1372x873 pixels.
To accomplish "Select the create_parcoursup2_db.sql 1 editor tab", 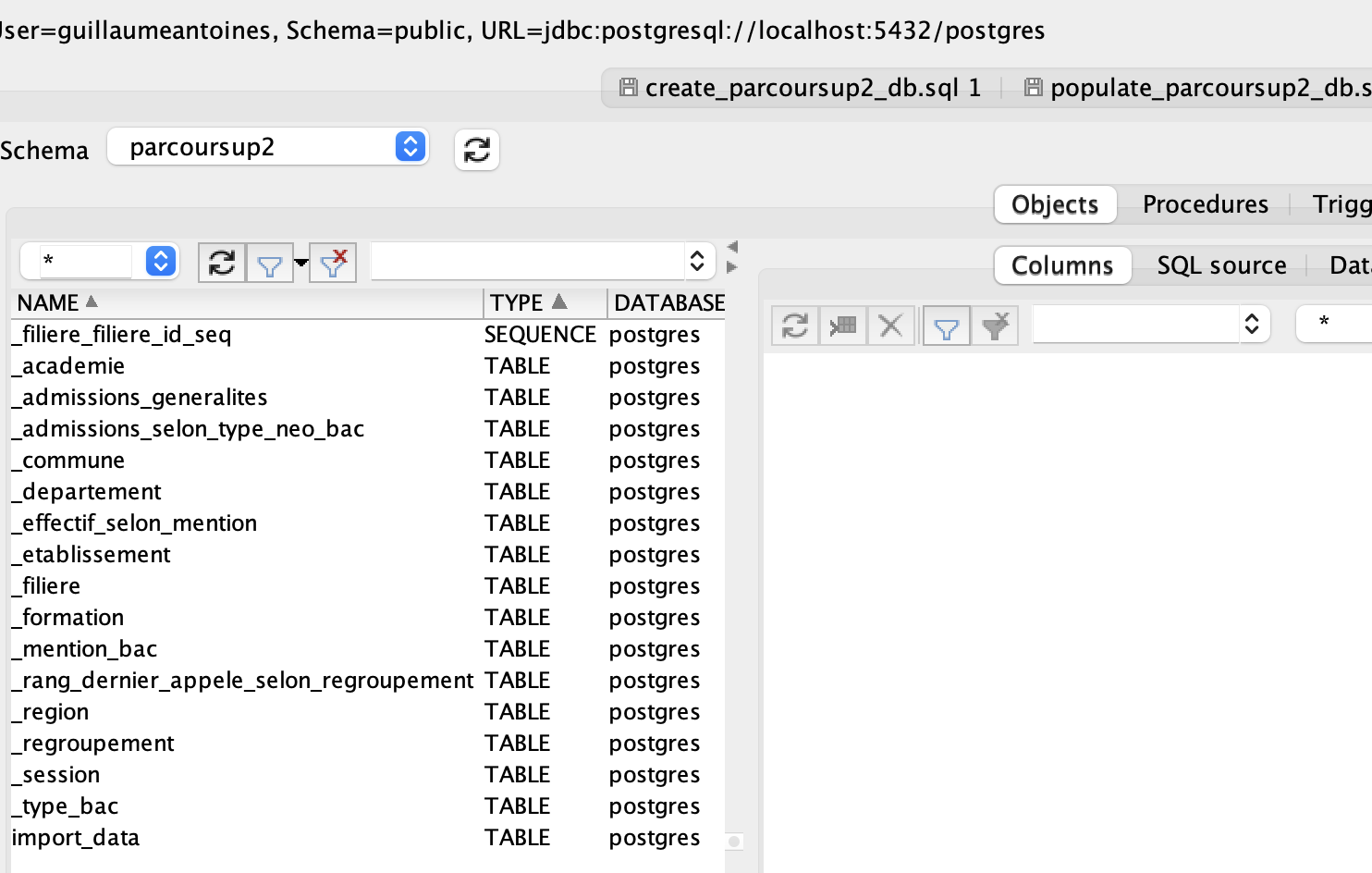I will point(801,88).
